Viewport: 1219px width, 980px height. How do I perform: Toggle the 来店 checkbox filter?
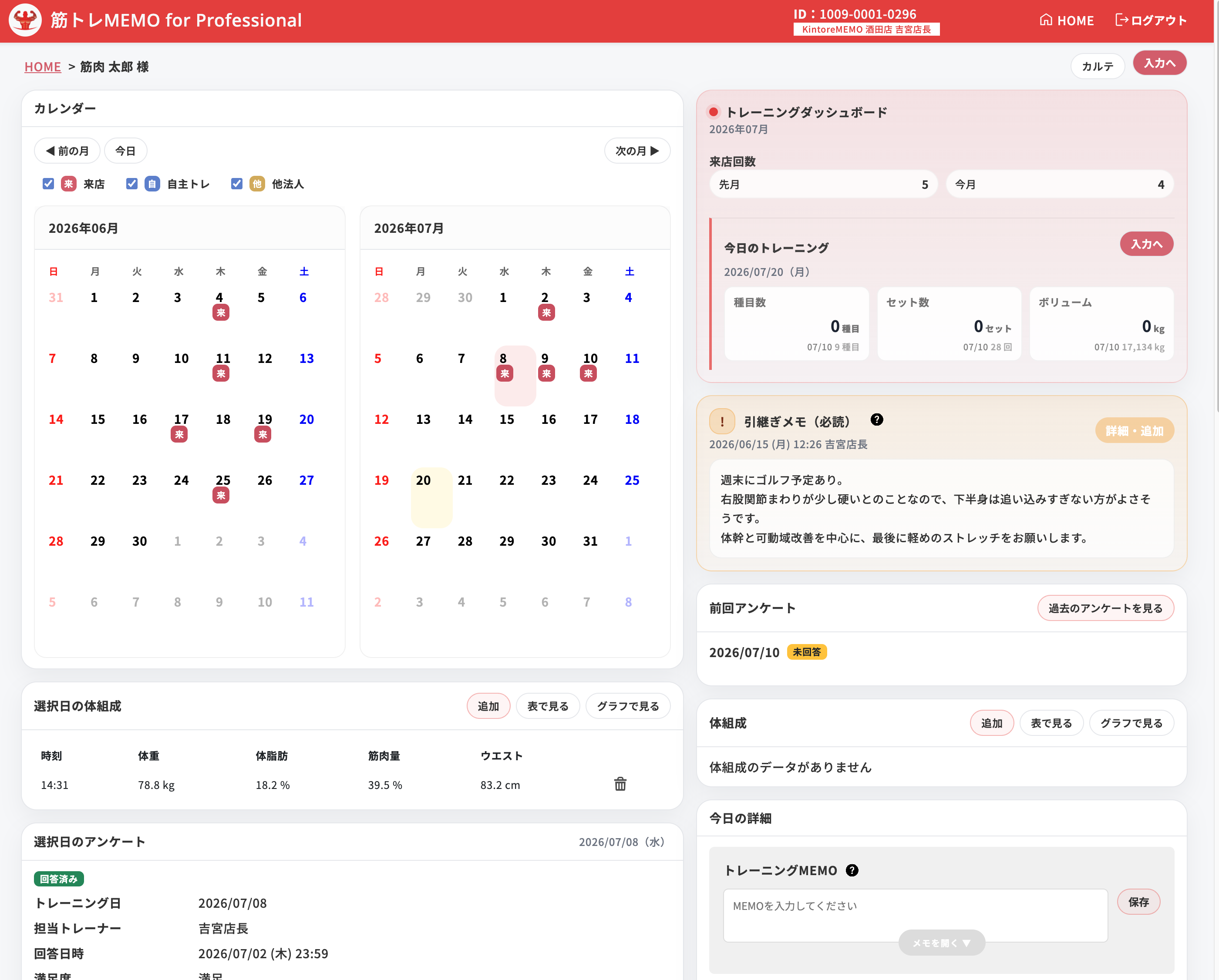click(x=48, y=184)
